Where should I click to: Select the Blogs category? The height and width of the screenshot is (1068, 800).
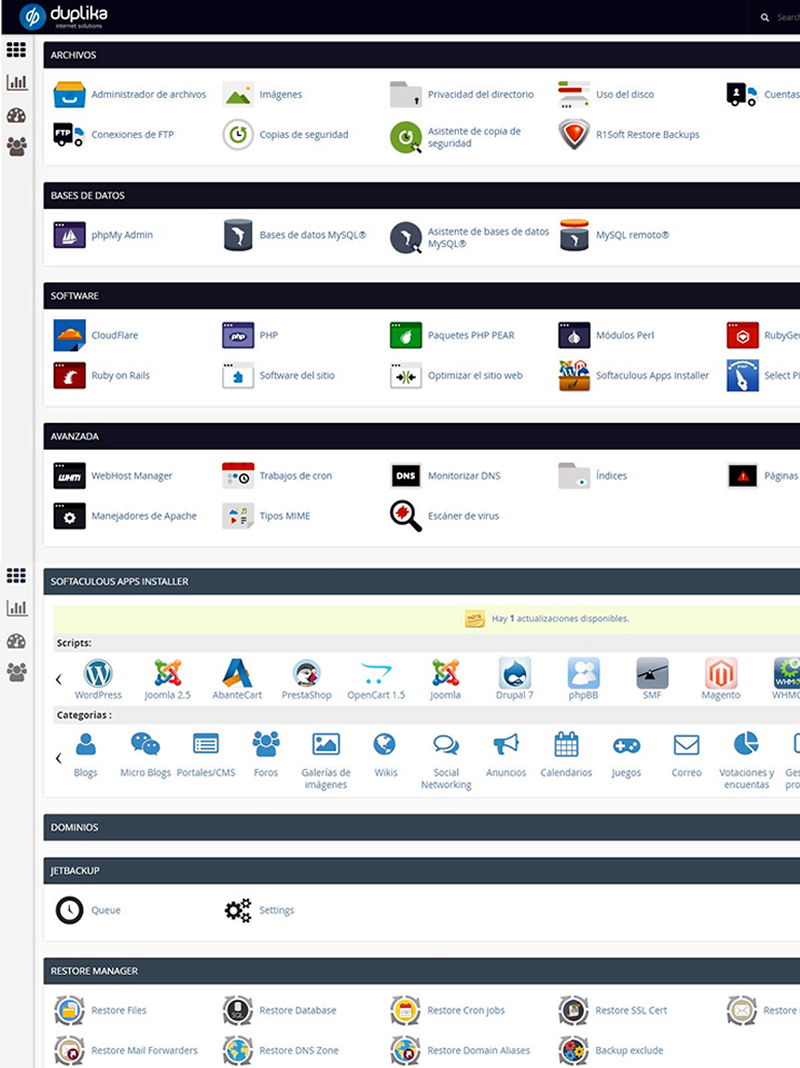86,745
